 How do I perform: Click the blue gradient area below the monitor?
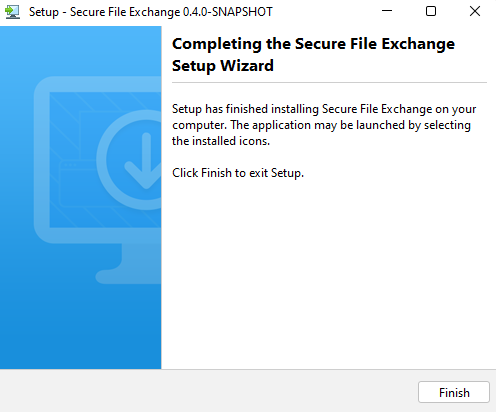(80, 327)
